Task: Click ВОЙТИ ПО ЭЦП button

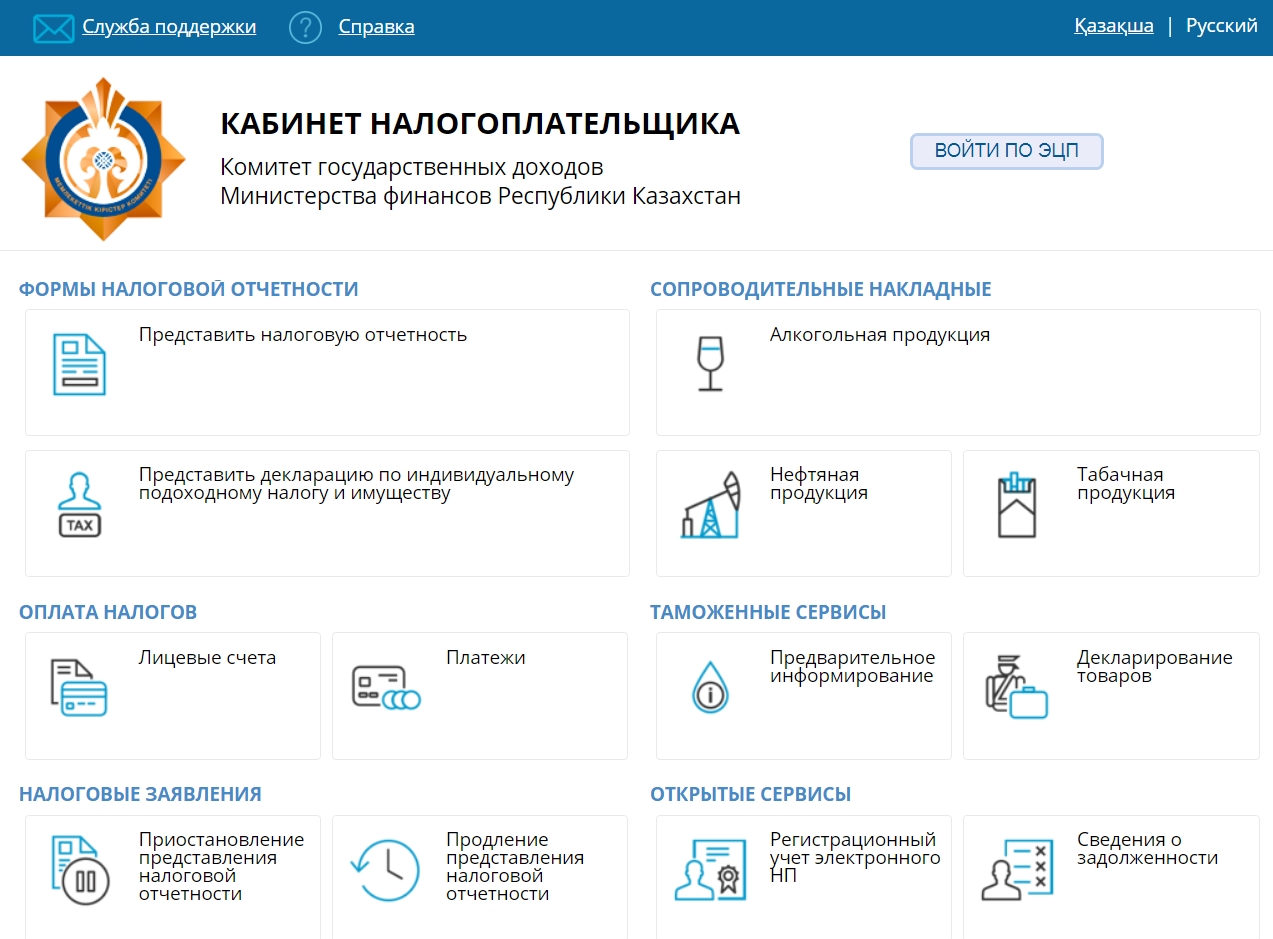Action: (x=1007, y=152)
